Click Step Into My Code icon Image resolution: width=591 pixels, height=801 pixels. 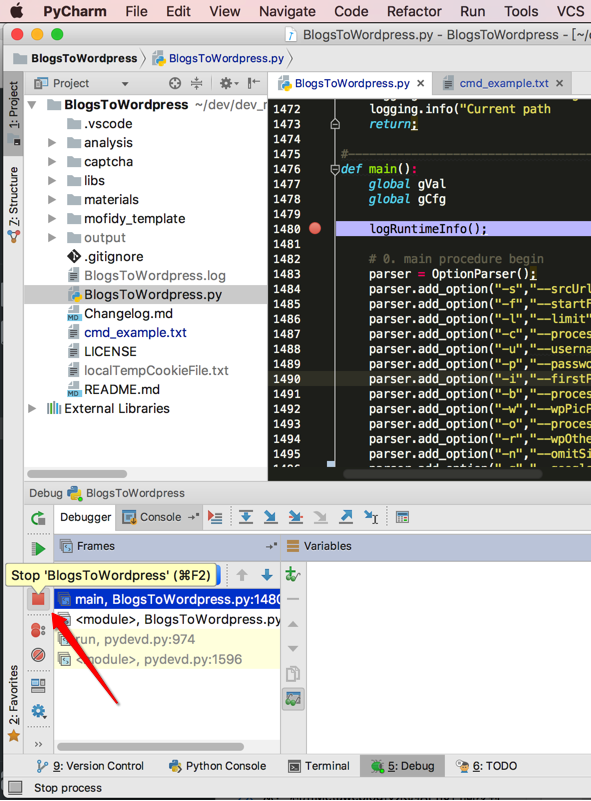point(295,517)
